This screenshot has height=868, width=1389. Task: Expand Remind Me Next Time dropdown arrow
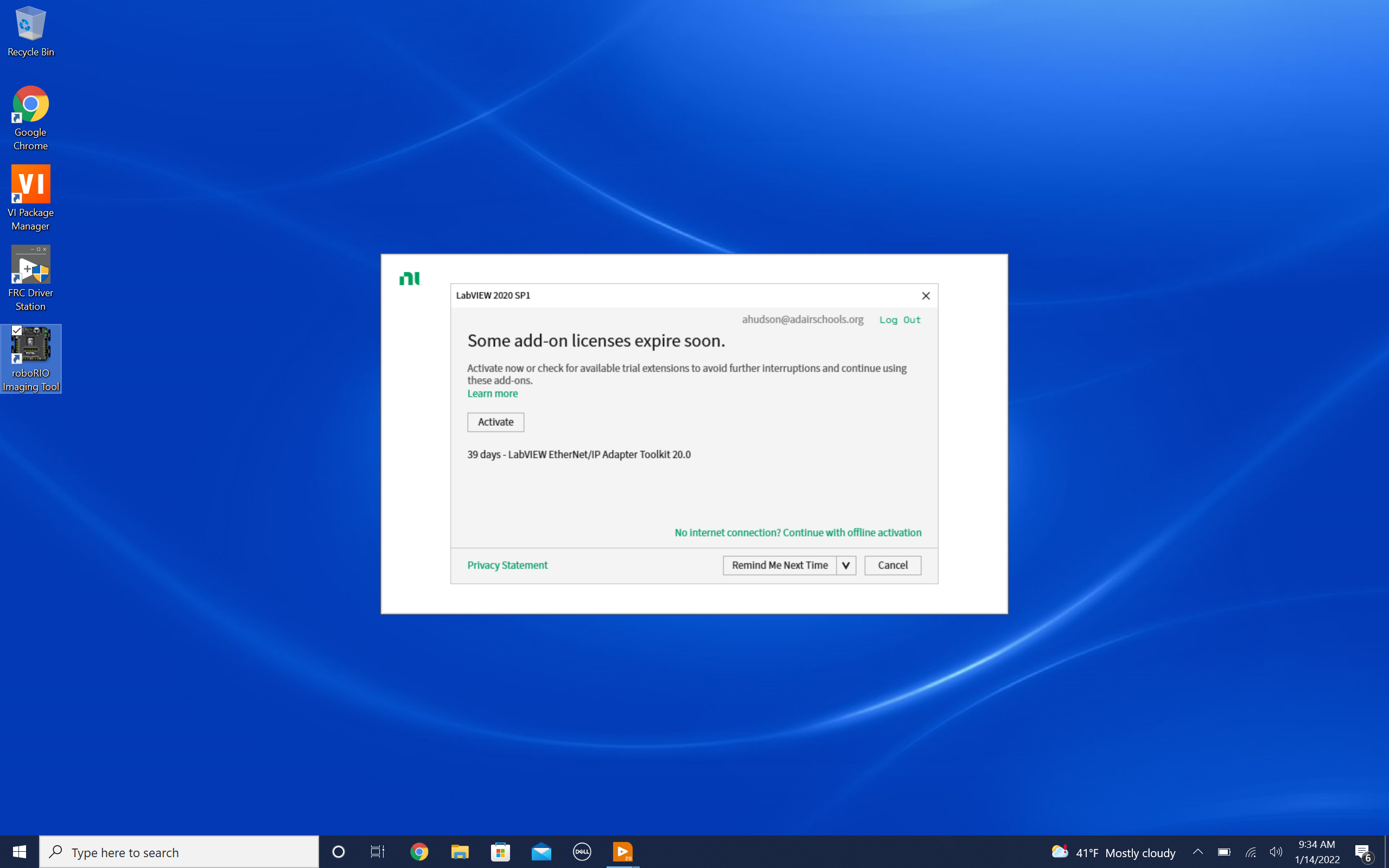[845, 565]
